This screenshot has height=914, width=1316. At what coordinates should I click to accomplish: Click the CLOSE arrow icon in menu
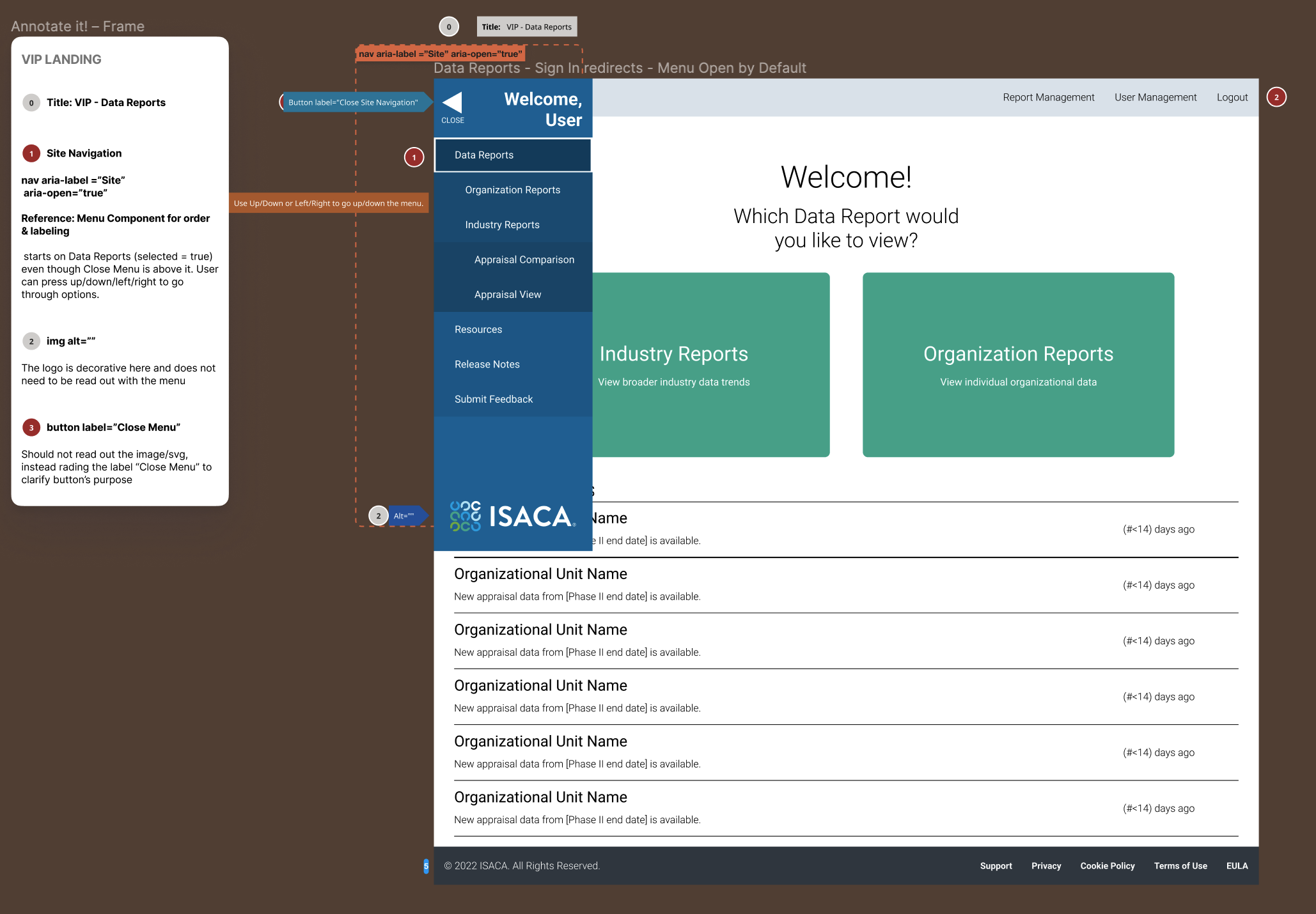pyautogui.click(x=452, y=104)
